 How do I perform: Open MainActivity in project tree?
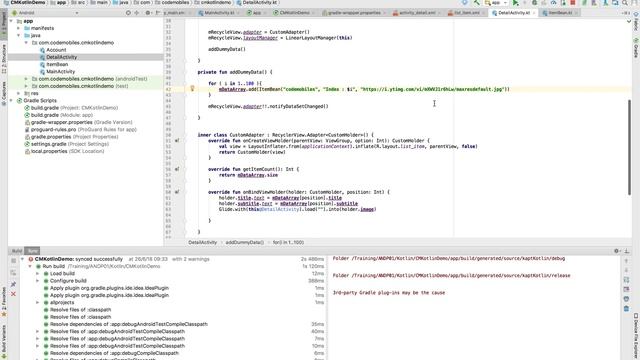pyautogui.click(x=60, y=72)
